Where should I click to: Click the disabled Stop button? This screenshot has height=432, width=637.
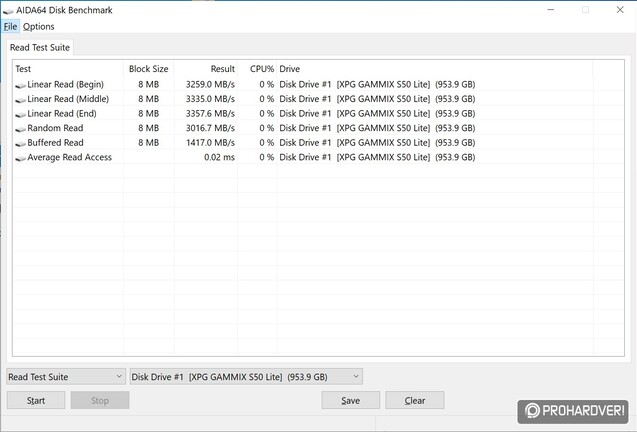coord(100,400)
